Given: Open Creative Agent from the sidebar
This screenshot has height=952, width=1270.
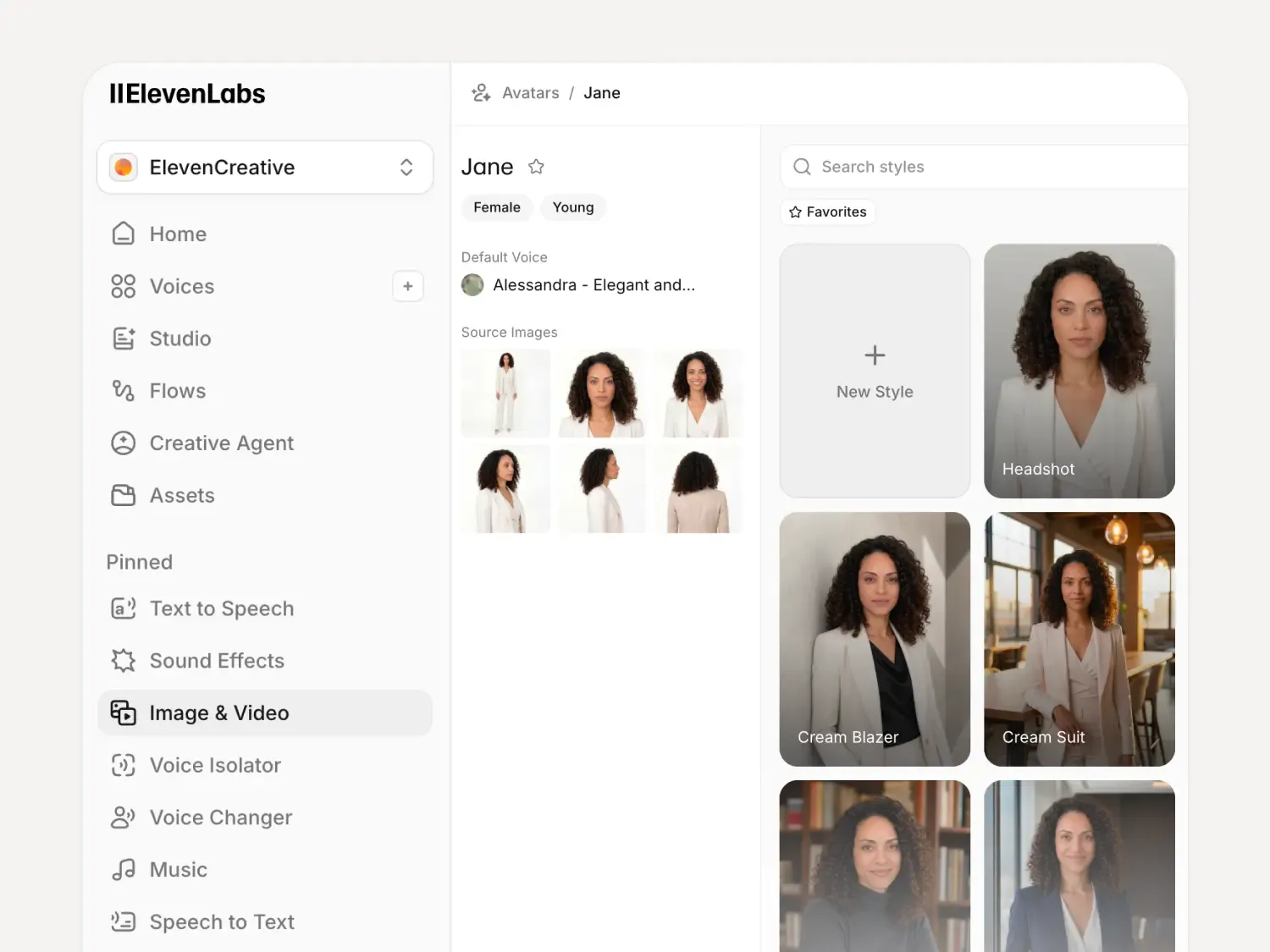Looking at the screenshot, I should [265, 443].
